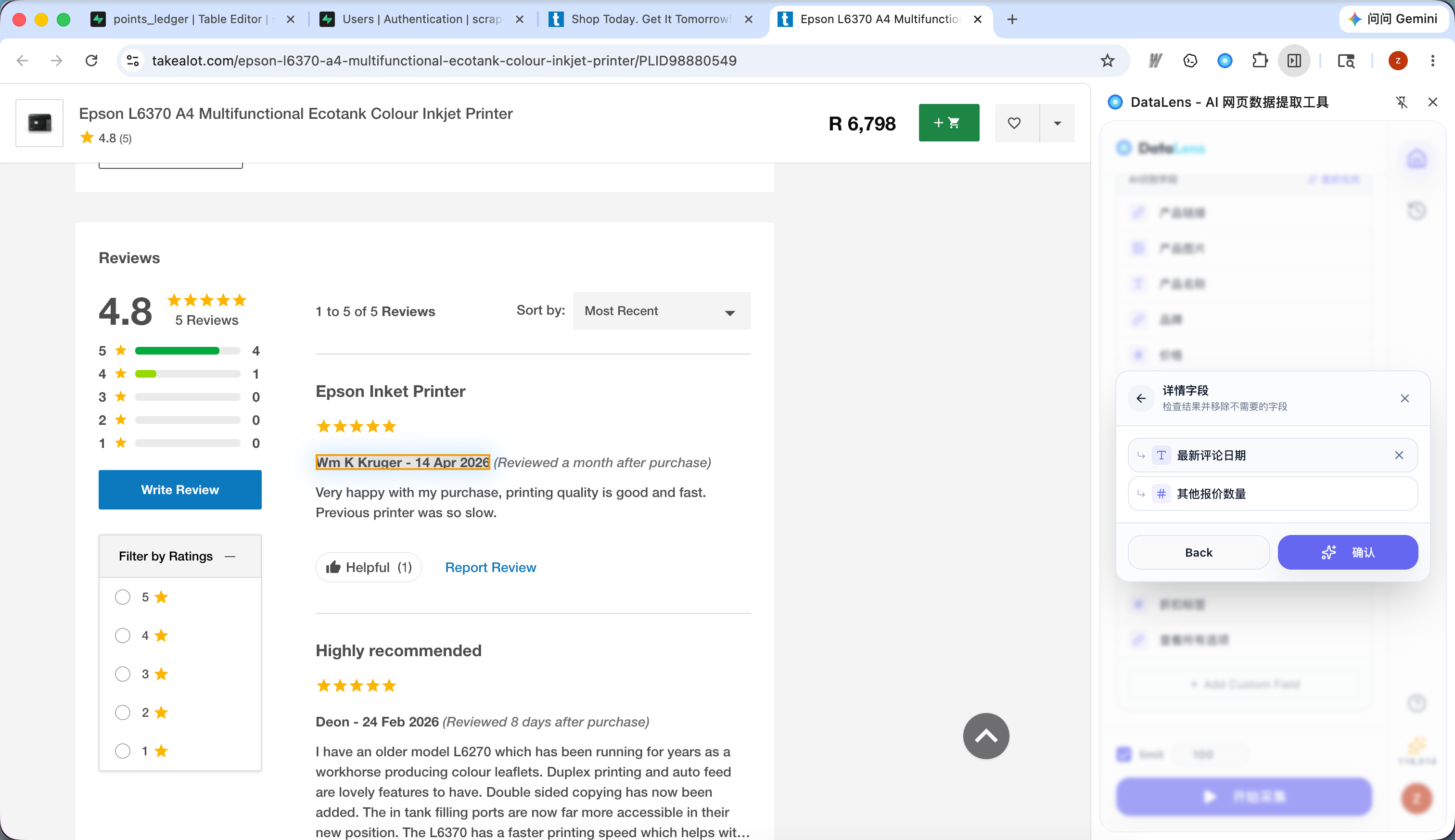Open a new browser tab
The image size is (1455, 840).
coord(1012,19)
